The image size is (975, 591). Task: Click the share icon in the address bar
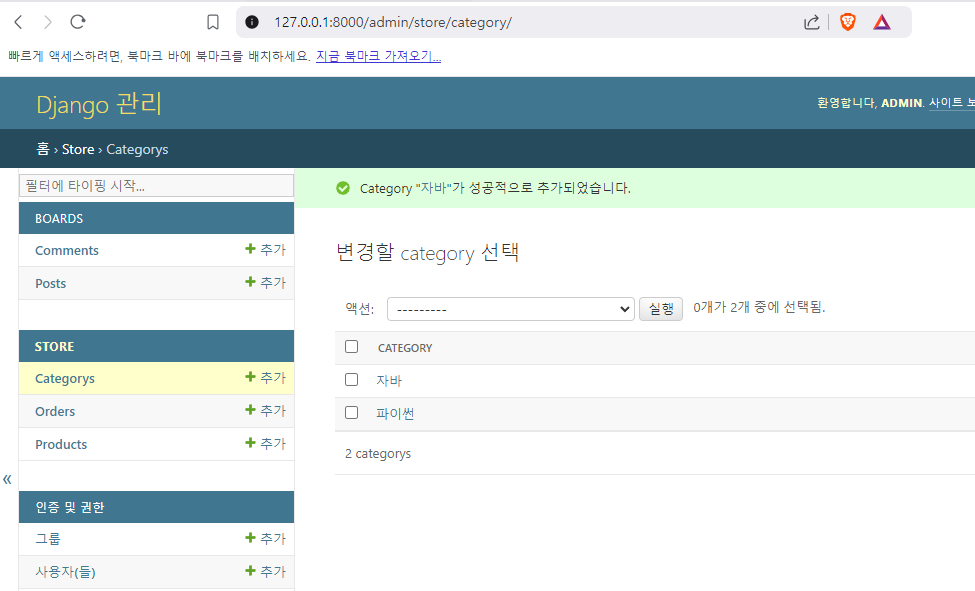811,22
